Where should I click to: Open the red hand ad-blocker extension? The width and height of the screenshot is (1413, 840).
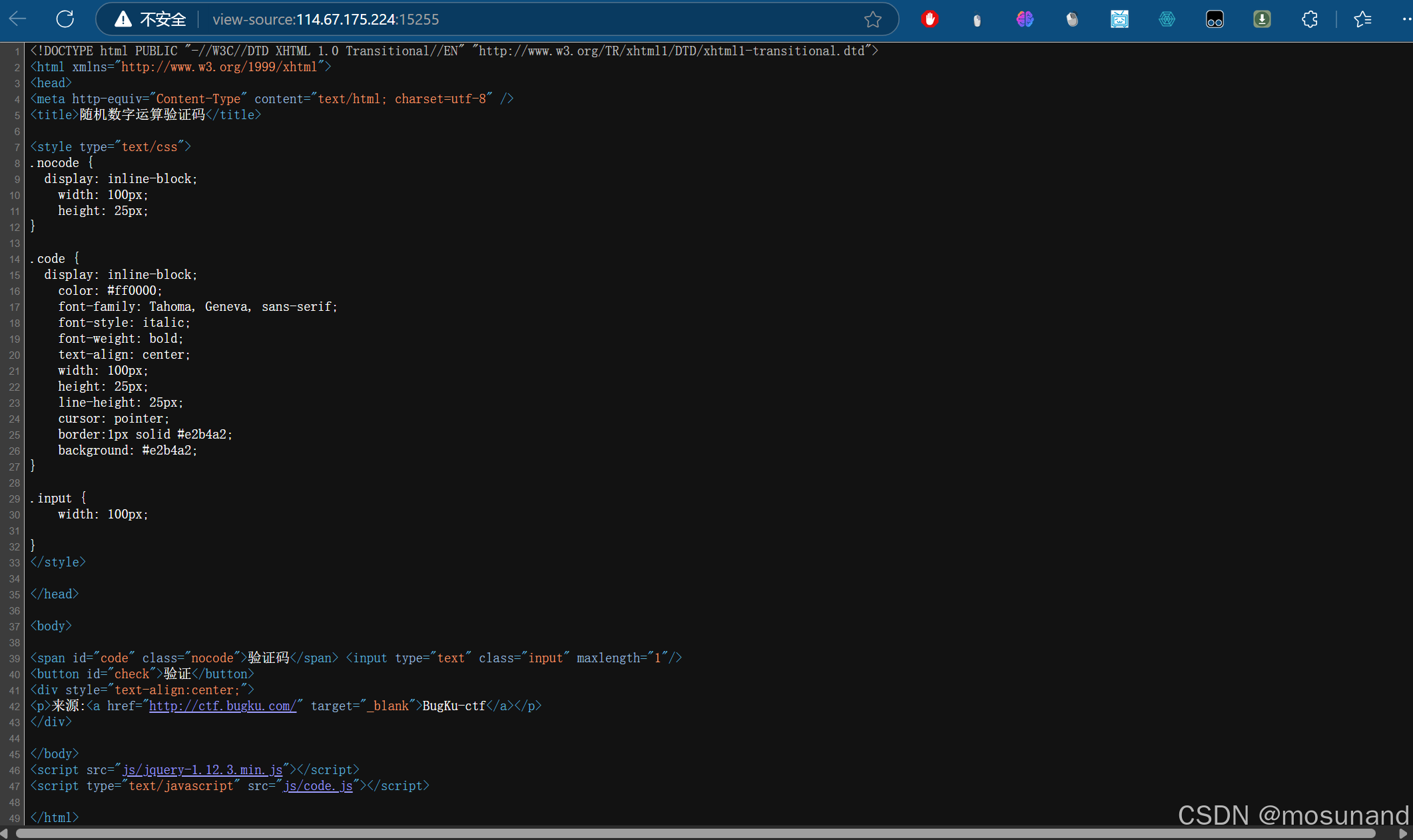pyautogui.click(x=930, y=19)
